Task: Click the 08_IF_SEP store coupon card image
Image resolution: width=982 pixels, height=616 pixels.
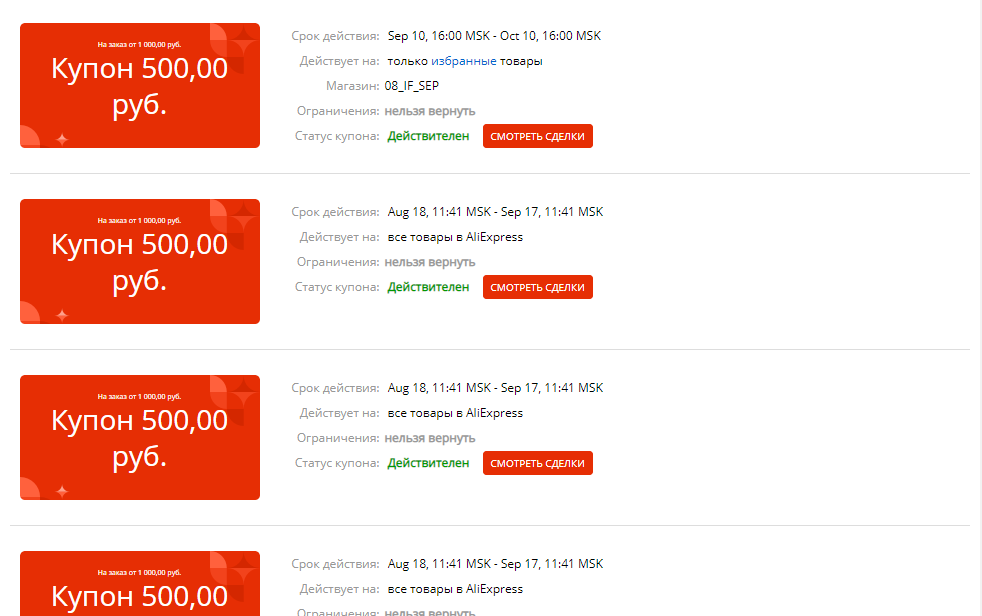Action: (x=140, y=85)
